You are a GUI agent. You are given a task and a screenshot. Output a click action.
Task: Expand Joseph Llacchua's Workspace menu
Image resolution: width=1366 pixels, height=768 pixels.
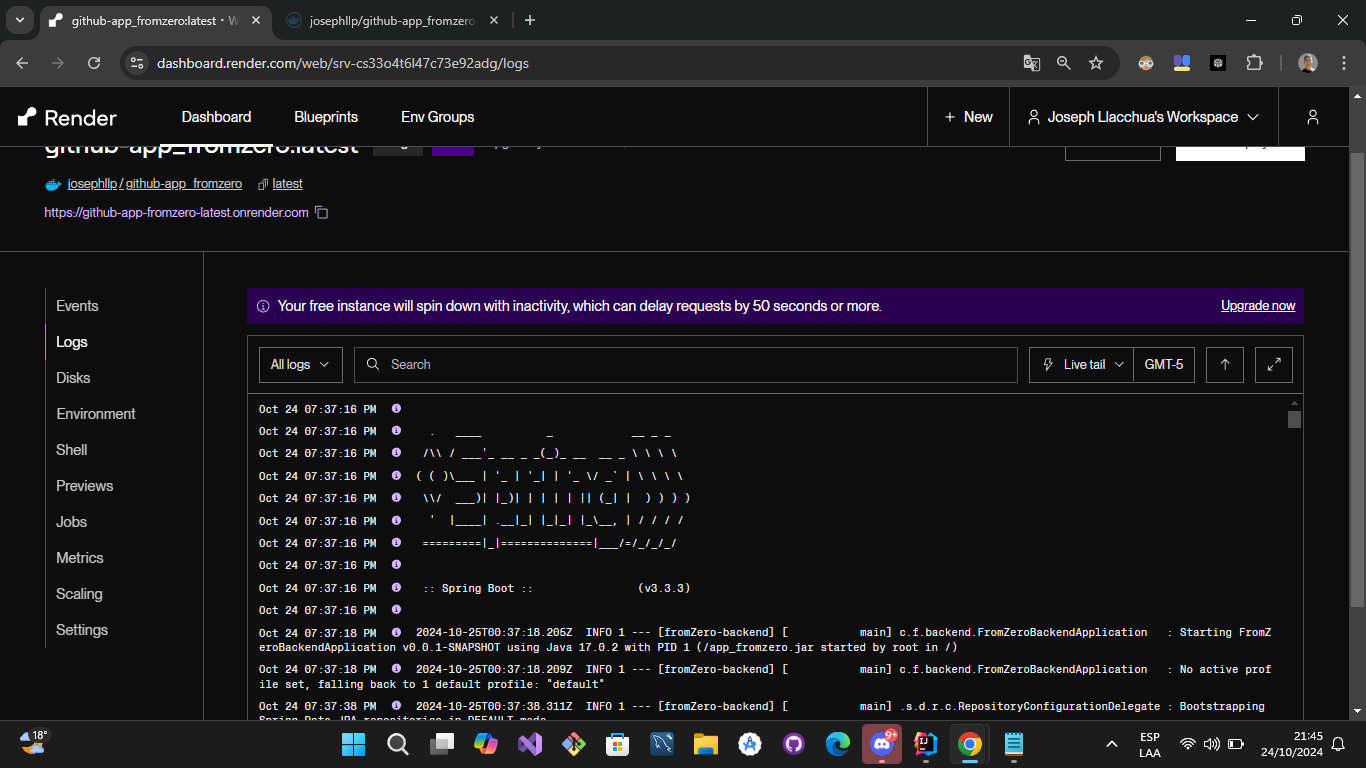pyautogui.click(x=1142, y=117)
